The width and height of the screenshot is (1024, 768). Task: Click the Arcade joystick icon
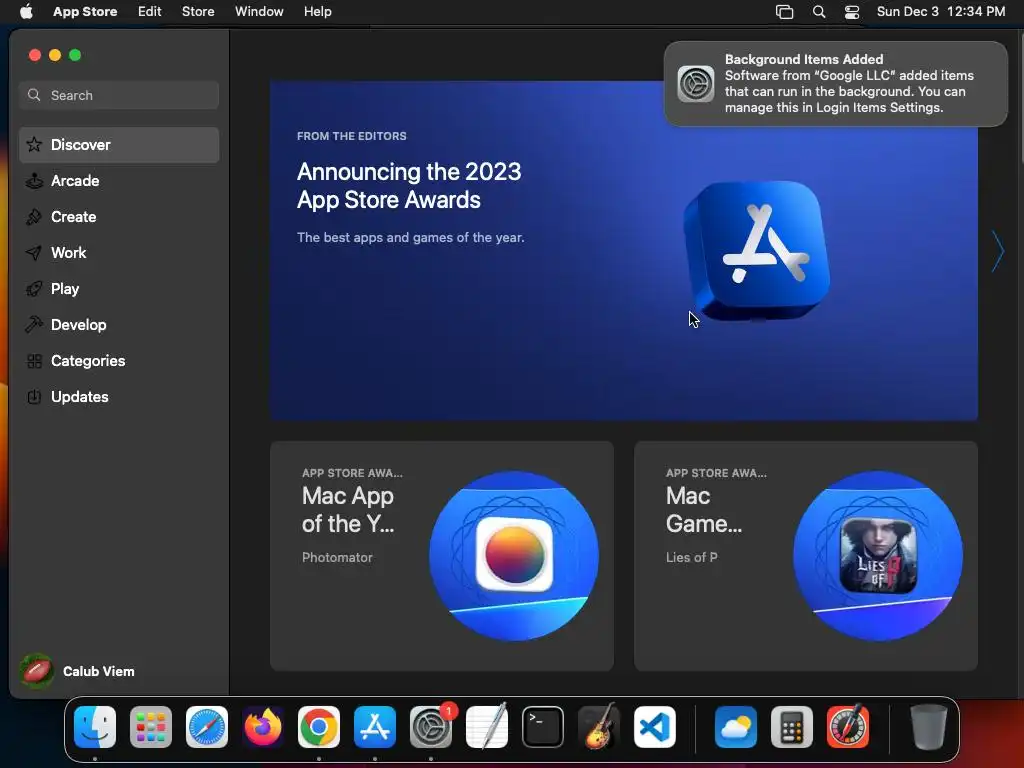click(x=34, y=181)
